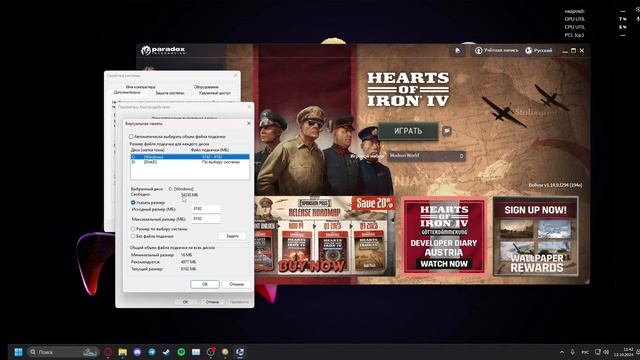The height and width of the screenshot is (360, 640).
Task: Open the Windows Start menu
Action: [18, 352]
